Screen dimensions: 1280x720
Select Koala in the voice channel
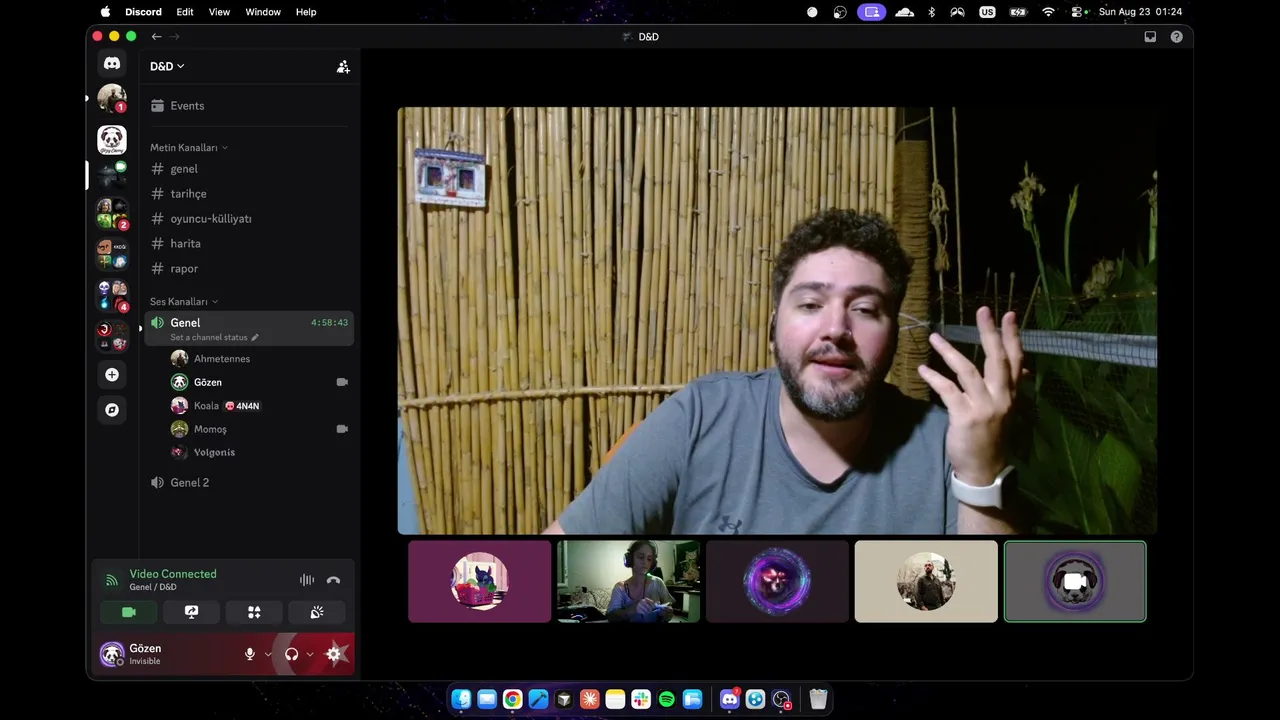tap(260, 406)
